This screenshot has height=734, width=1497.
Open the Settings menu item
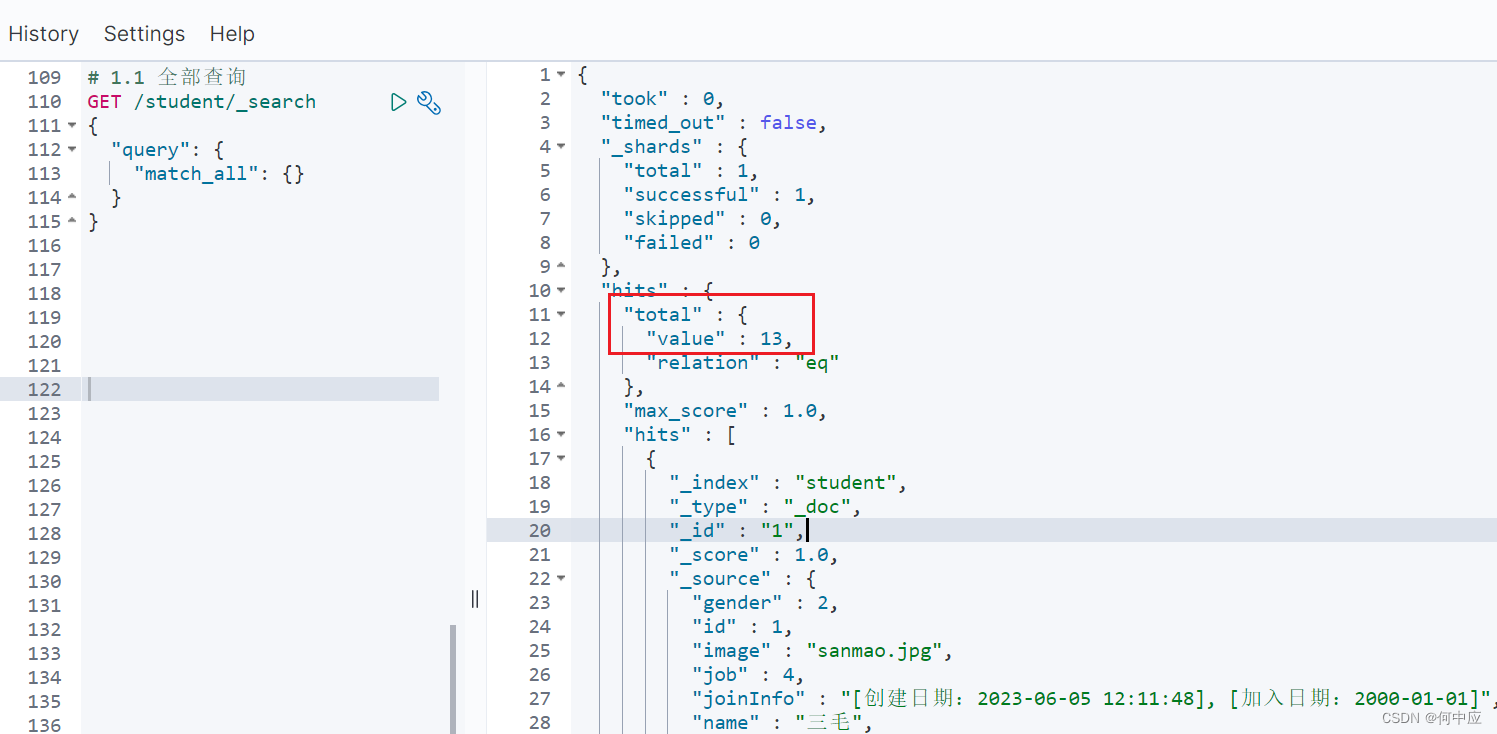click(144, 34)
